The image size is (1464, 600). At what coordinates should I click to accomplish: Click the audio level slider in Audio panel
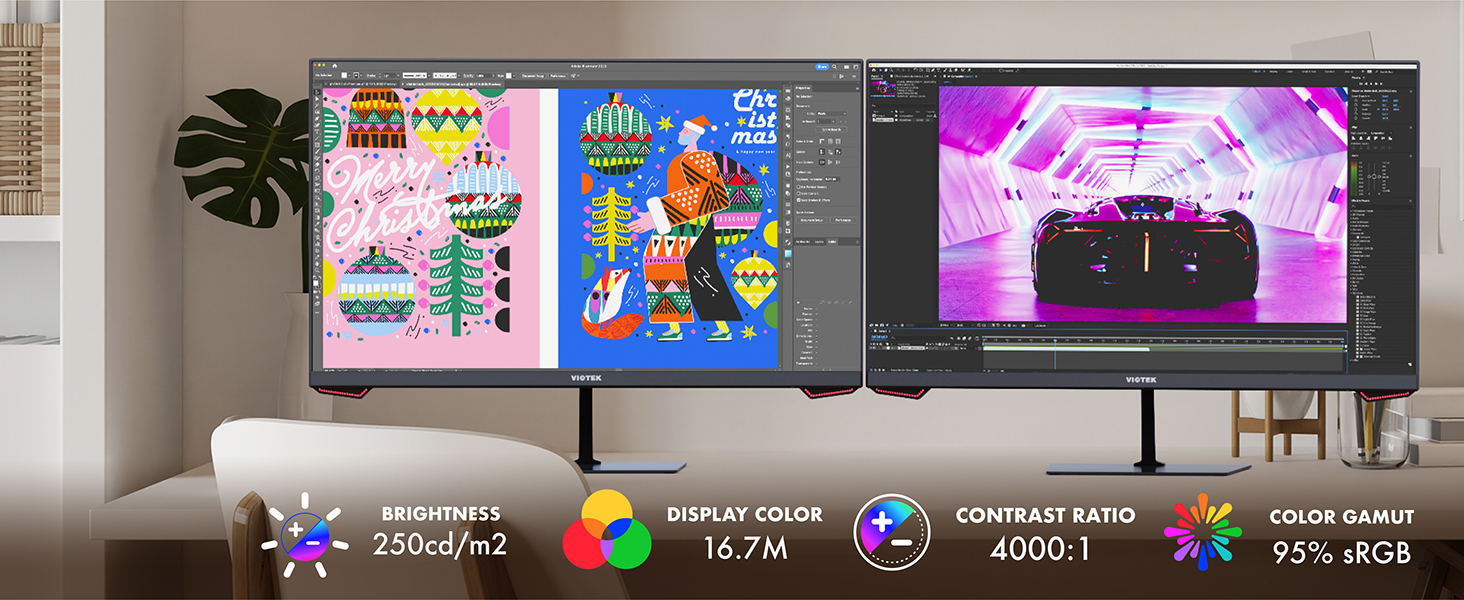coord(1374,176)
